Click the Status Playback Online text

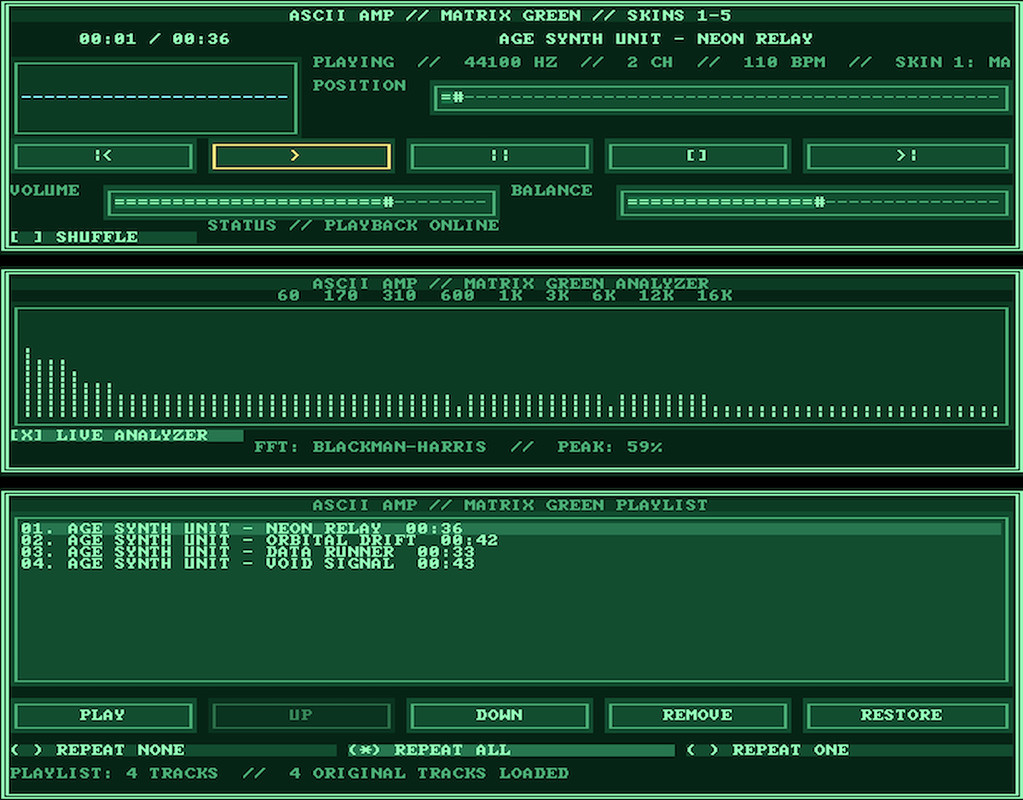[353, 226]
